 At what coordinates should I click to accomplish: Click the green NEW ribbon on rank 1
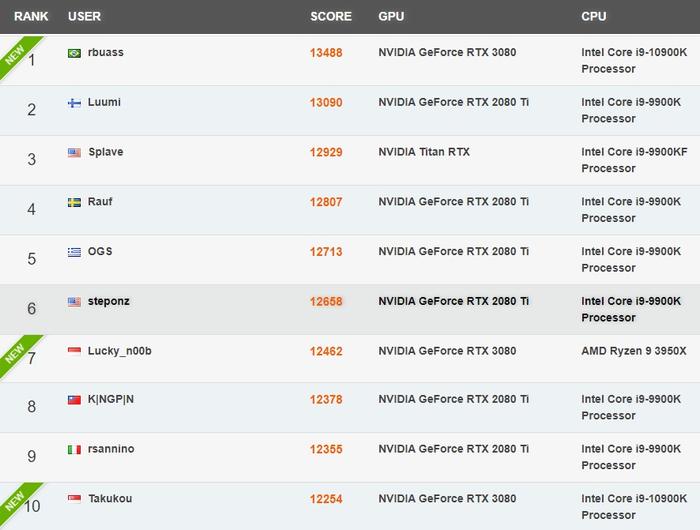click(16, 54)
